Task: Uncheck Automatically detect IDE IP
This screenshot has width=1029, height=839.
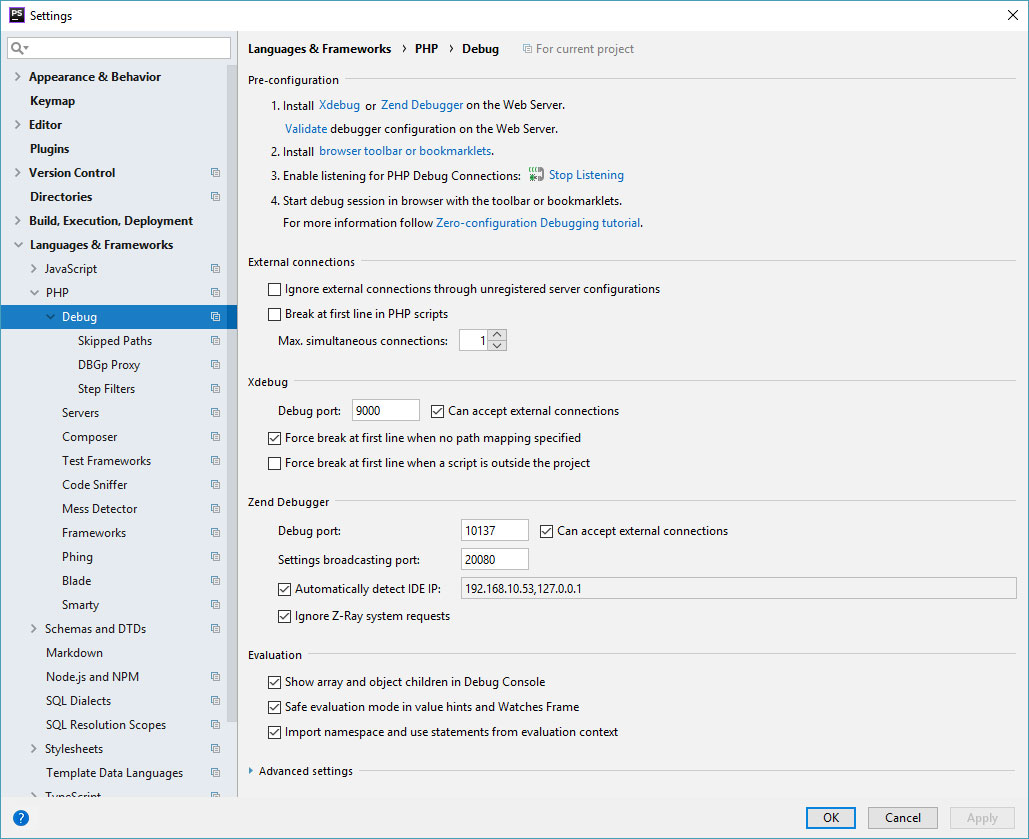Action: 284,590
